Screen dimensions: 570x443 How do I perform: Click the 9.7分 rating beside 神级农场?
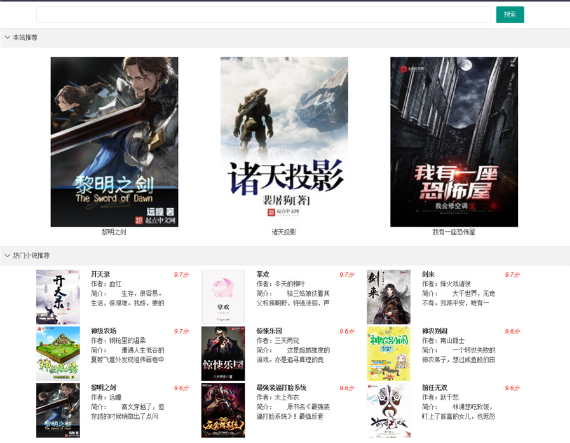click(181, 331)
